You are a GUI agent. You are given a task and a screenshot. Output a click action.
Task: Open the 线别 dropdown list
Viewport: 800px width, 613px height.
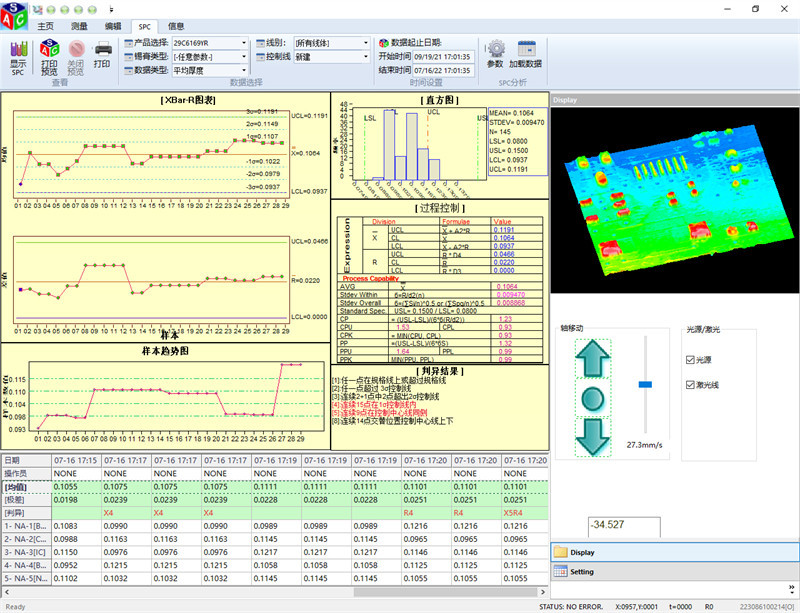[x=366, y=43]
